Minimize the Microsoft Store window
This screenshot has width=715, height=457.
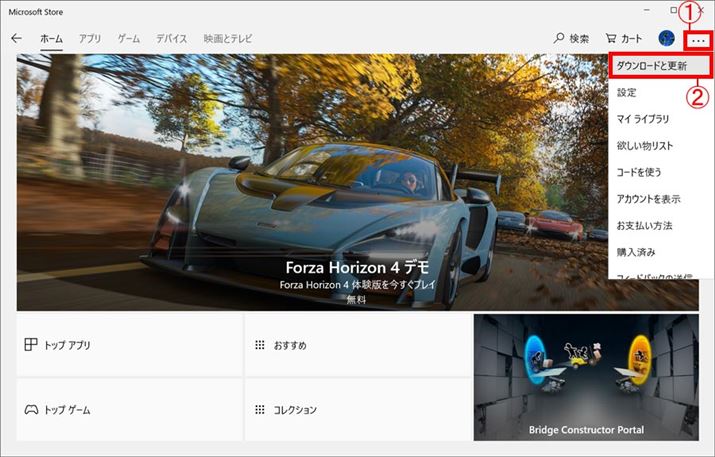click(x=647, y=10)
